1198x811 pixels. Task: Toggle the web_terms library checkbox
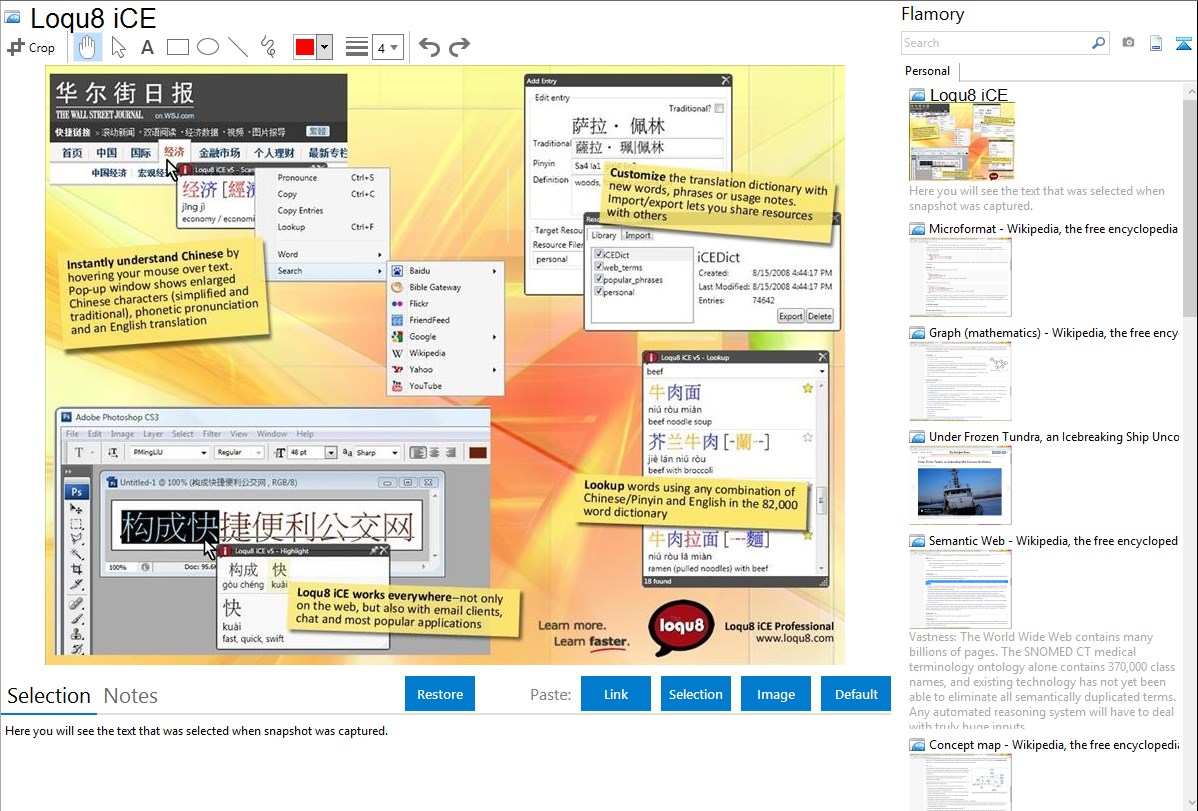599,267
